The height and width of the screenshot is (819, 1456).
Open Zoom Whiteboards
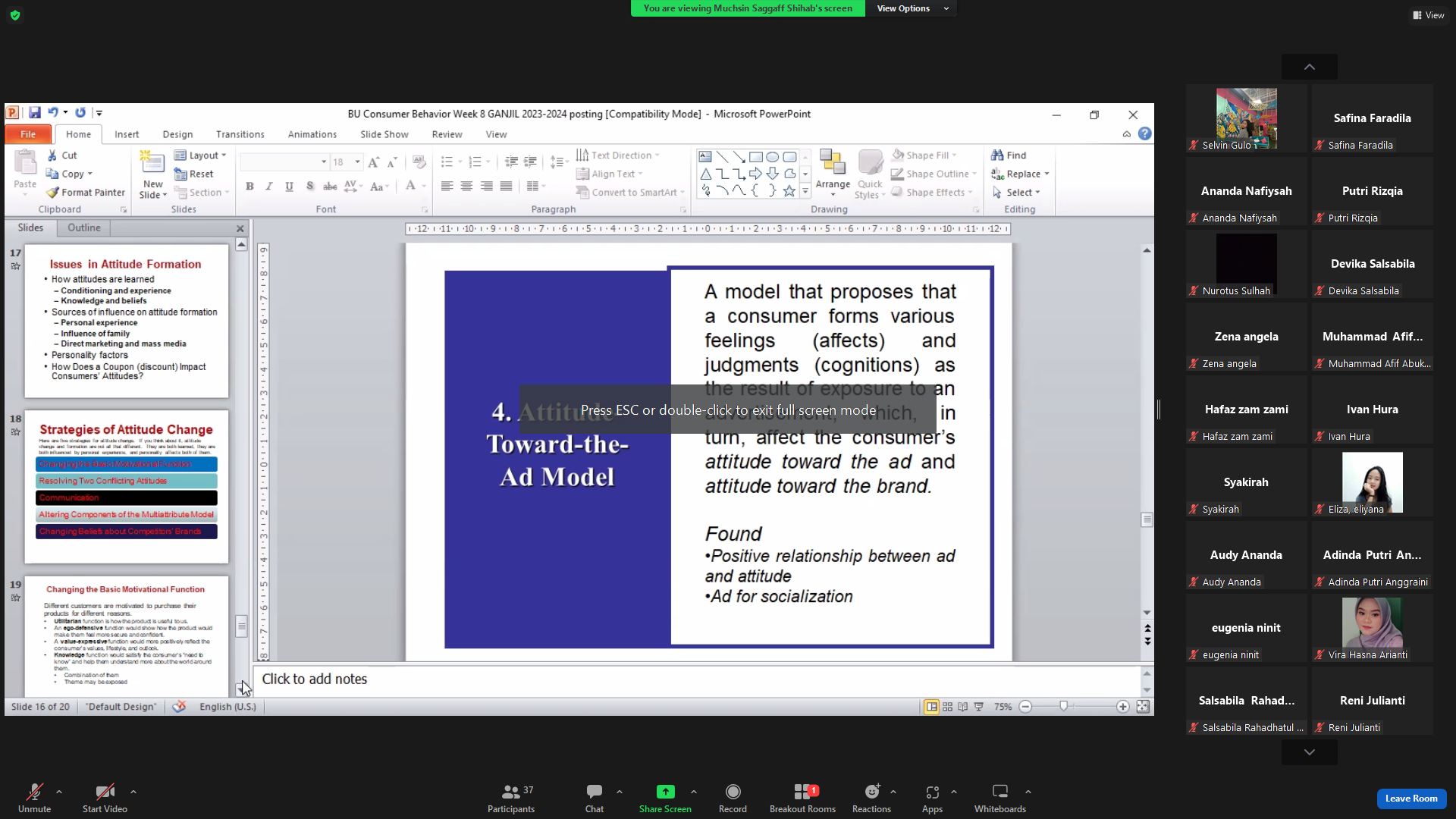tap(1000, 799)
